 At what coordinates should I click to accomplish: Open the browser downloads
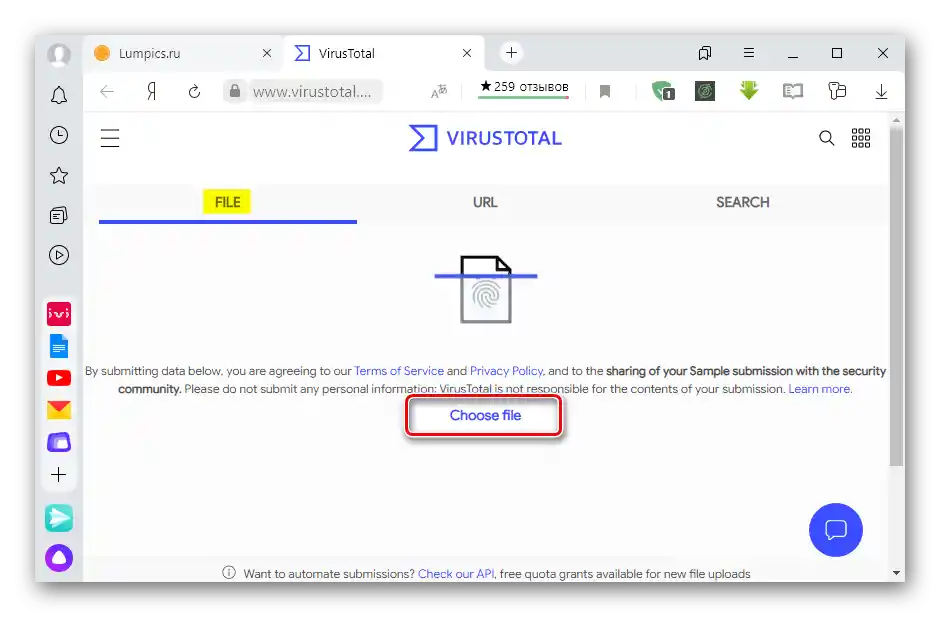[x=881, y=91]
